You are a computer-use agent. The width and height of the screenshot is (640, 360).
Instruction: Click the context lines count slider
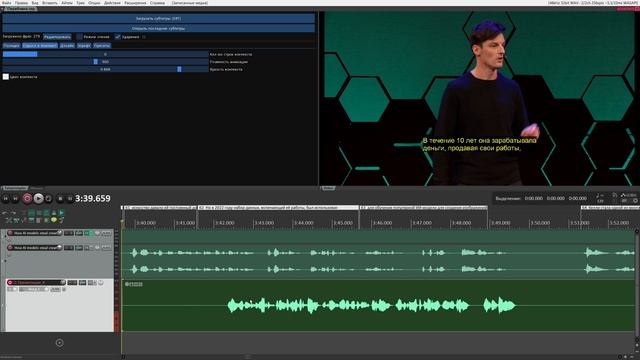105,54
